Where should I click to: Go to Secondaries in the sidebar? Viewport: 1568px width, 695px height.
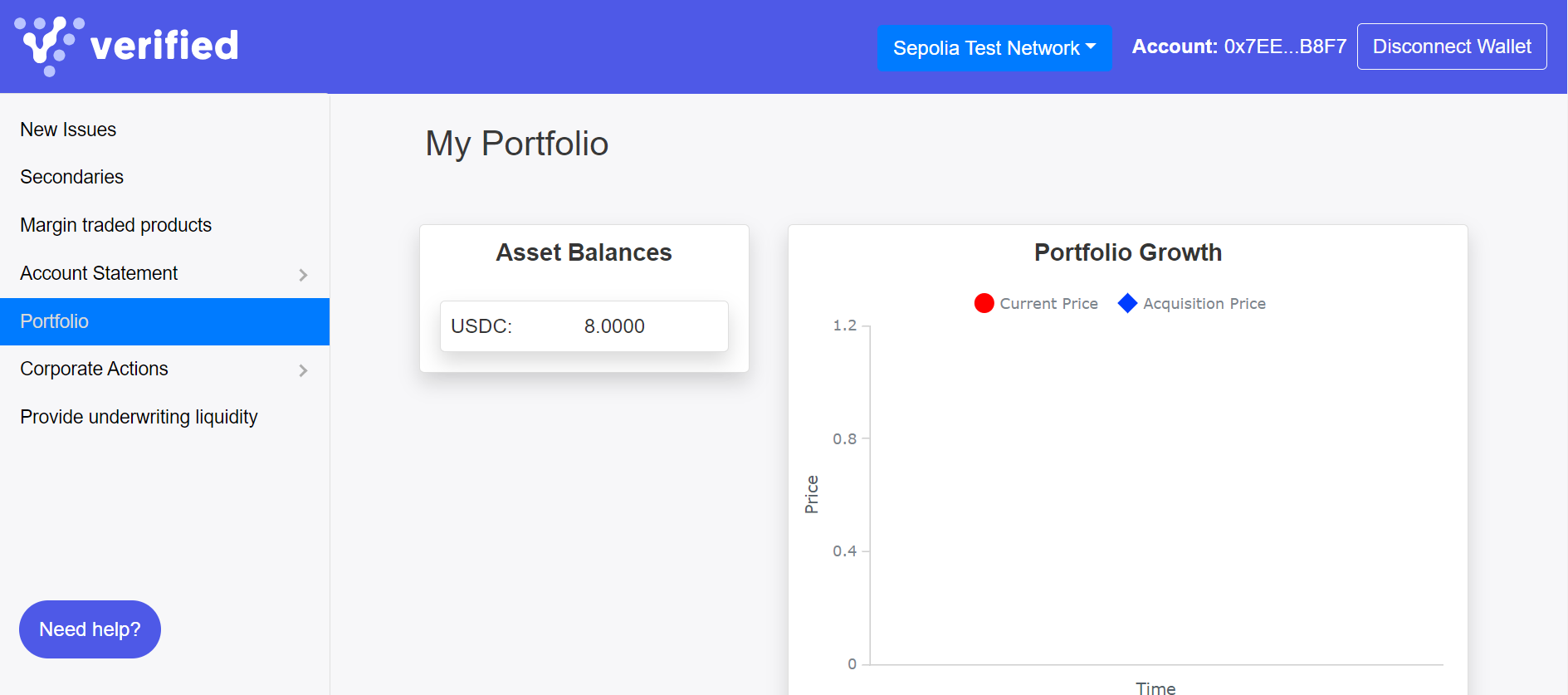(x=71, y=177)
